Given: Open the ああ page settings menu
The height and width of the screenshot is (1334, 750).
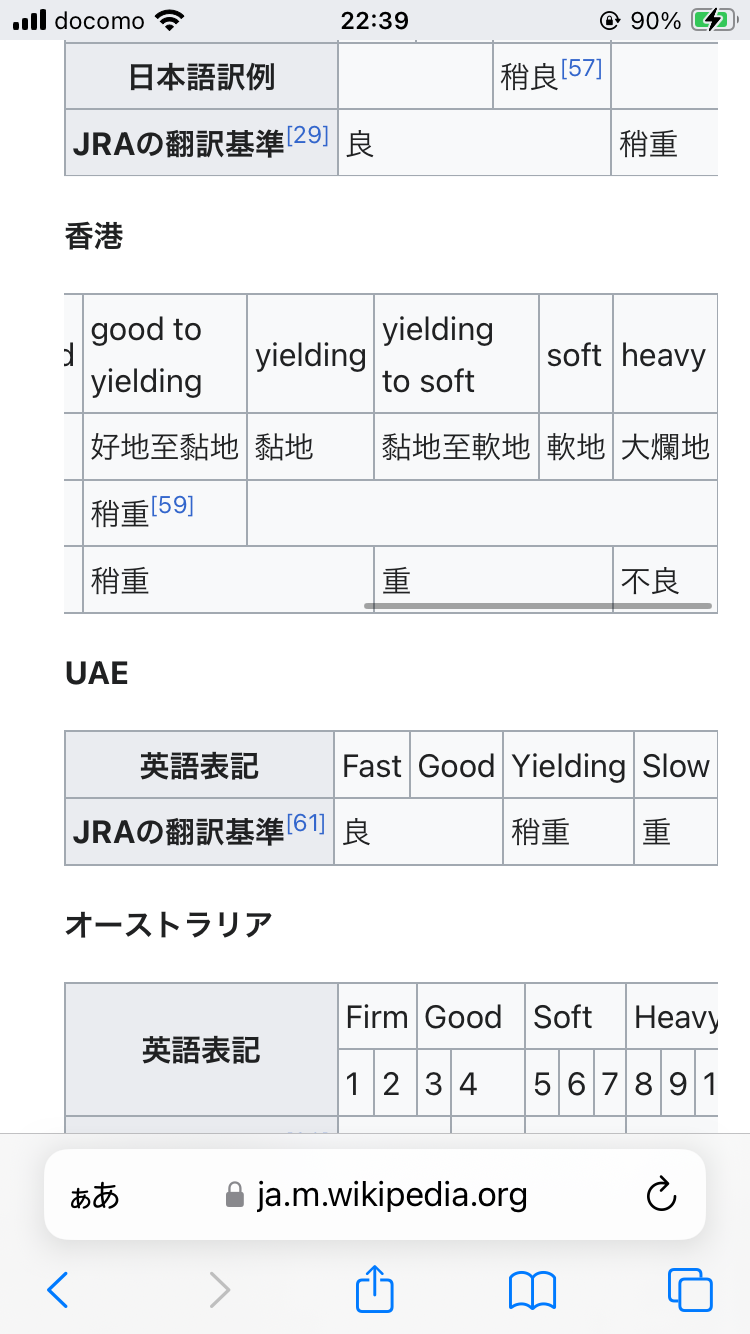Looking at the screenshot, I should (x=94, y=1195).
